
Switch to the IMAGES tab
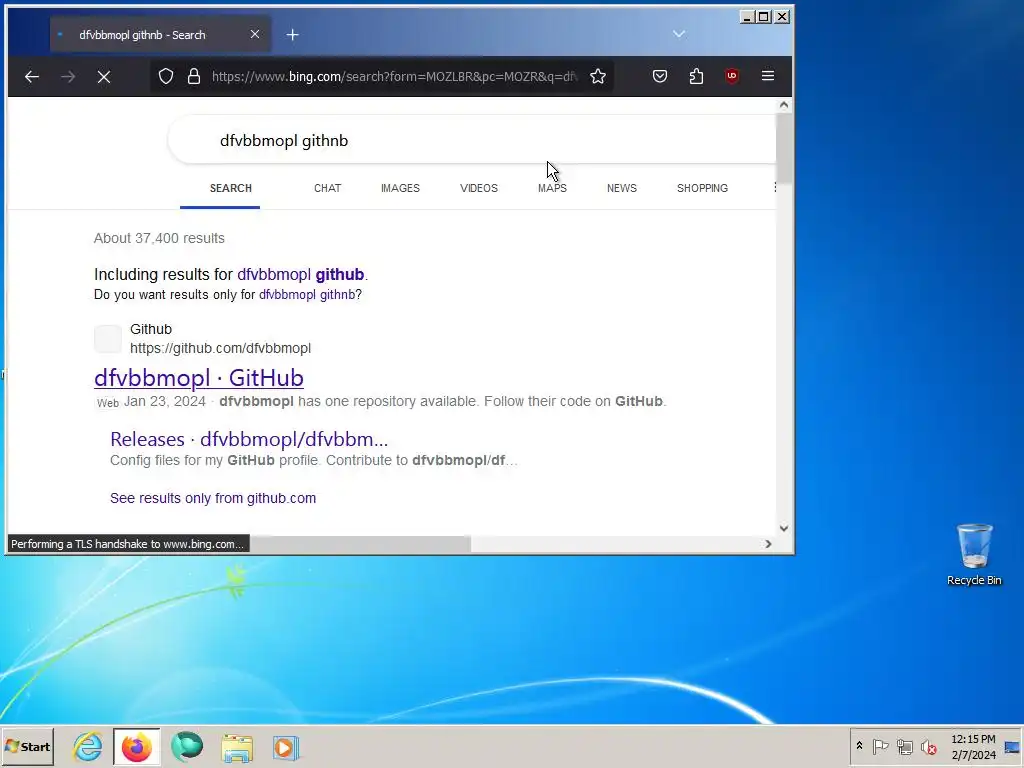400,188
